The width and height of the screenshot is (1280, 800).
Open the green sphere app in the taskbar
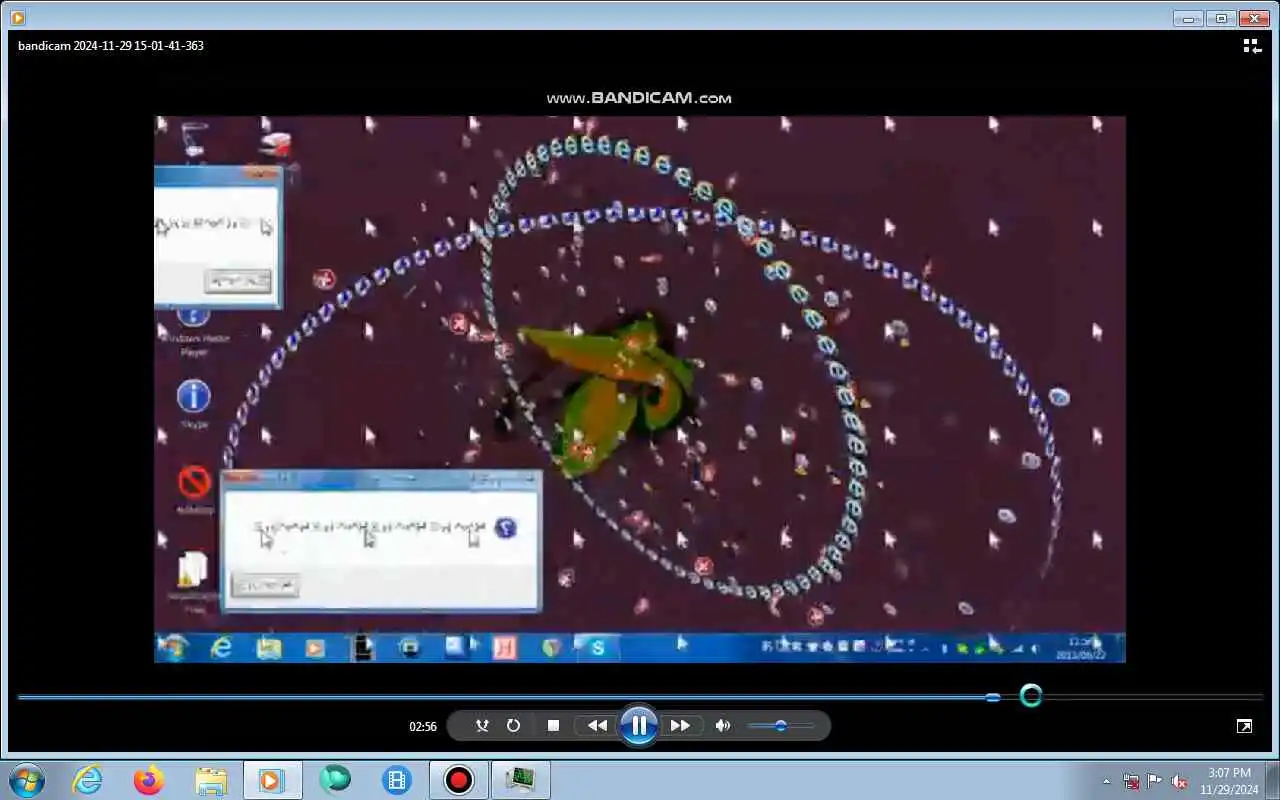335,780
